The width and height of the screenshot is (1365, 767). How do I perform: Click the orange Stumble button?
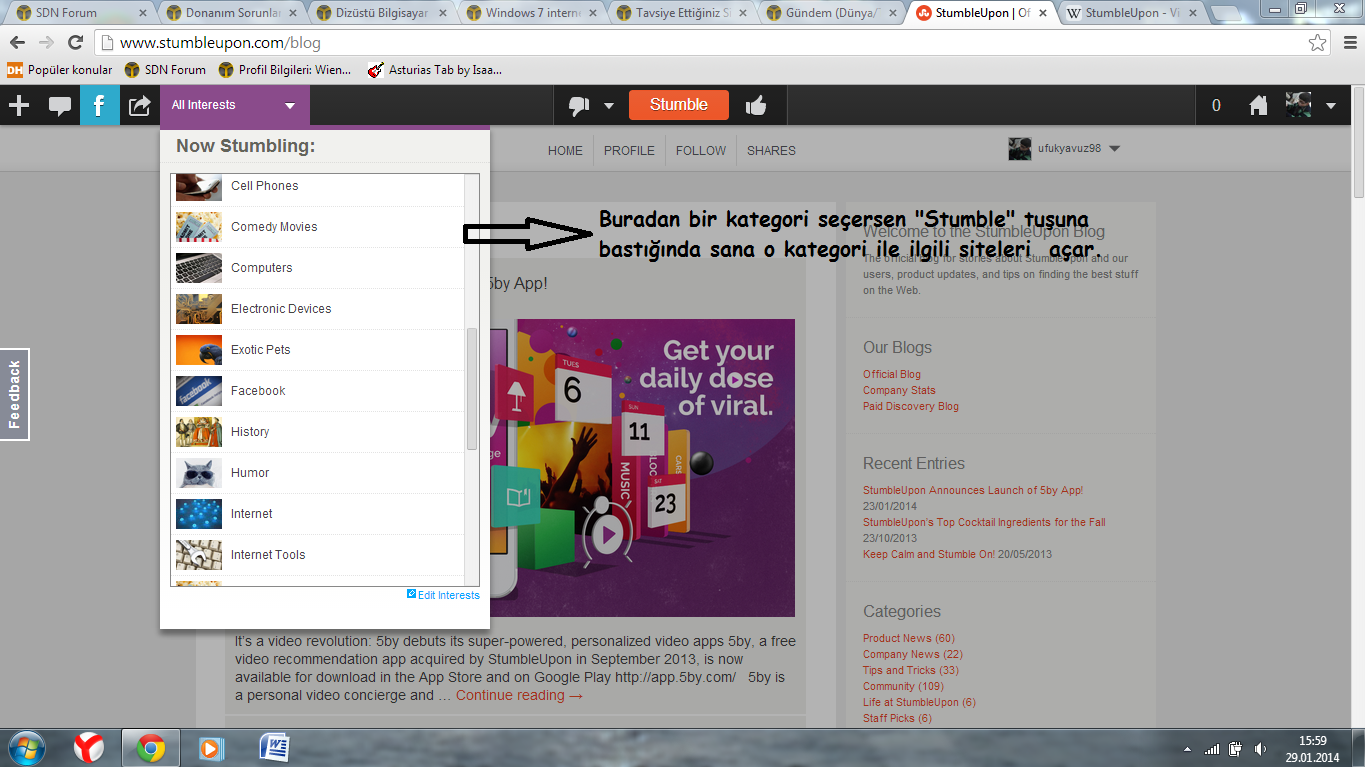pyautogui.click(x=679, y=105)
